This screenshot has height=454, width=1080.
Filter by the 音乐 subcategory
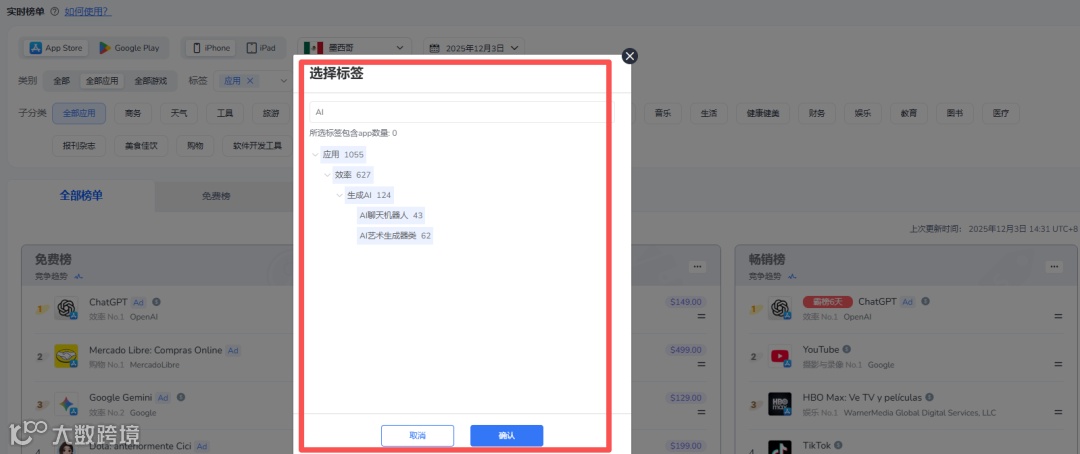click(663, 114)
